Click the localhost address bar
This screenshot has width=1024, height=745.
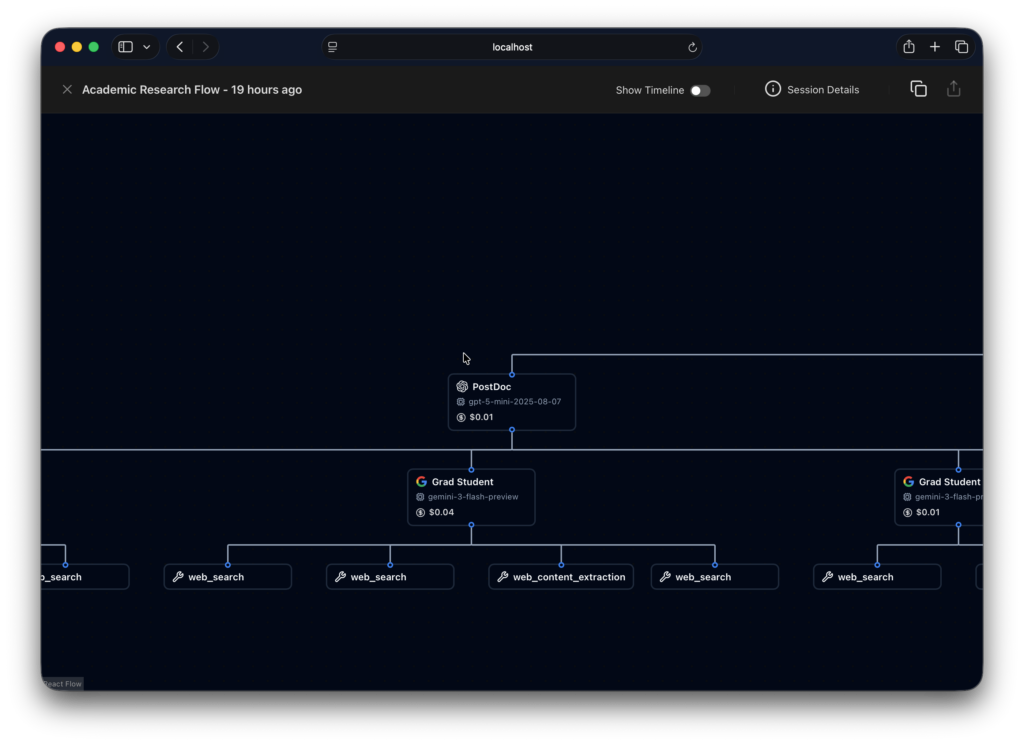511,47
